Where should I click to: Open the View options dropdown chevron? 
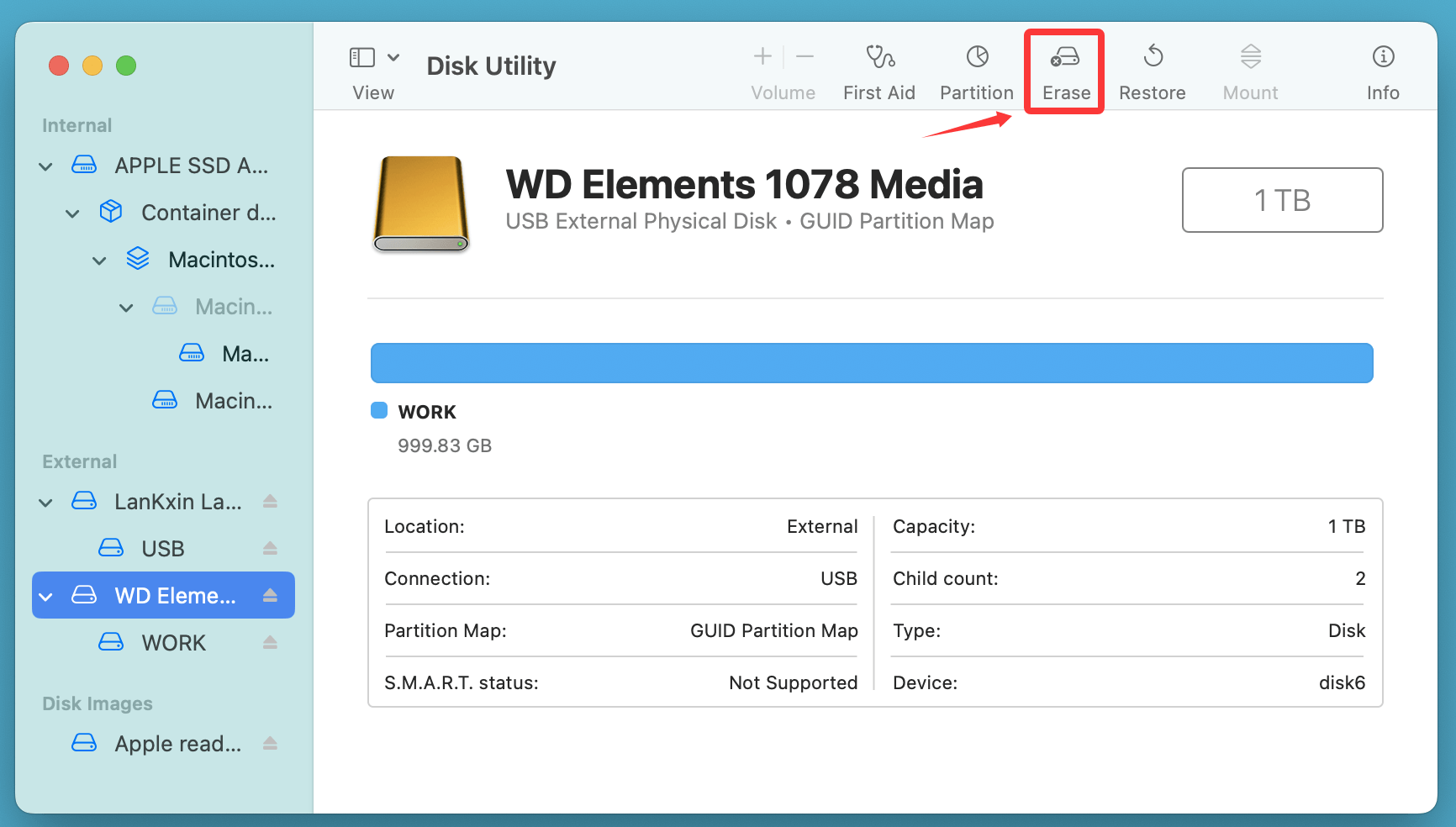click(x=392, y=55)
